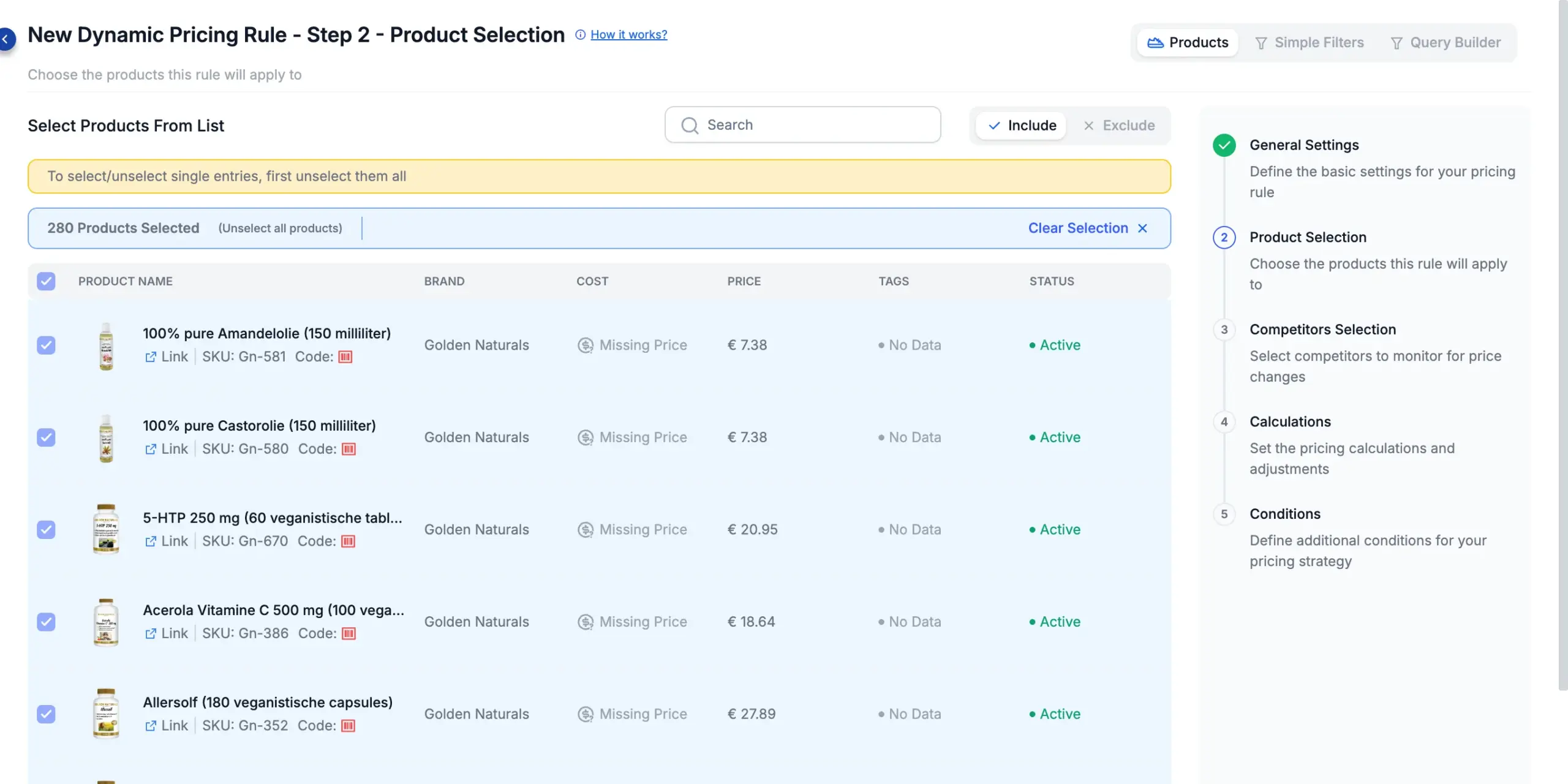
Task: Click the barcode icon for SKU Gn-580
Action: click(x=349, y=449)
